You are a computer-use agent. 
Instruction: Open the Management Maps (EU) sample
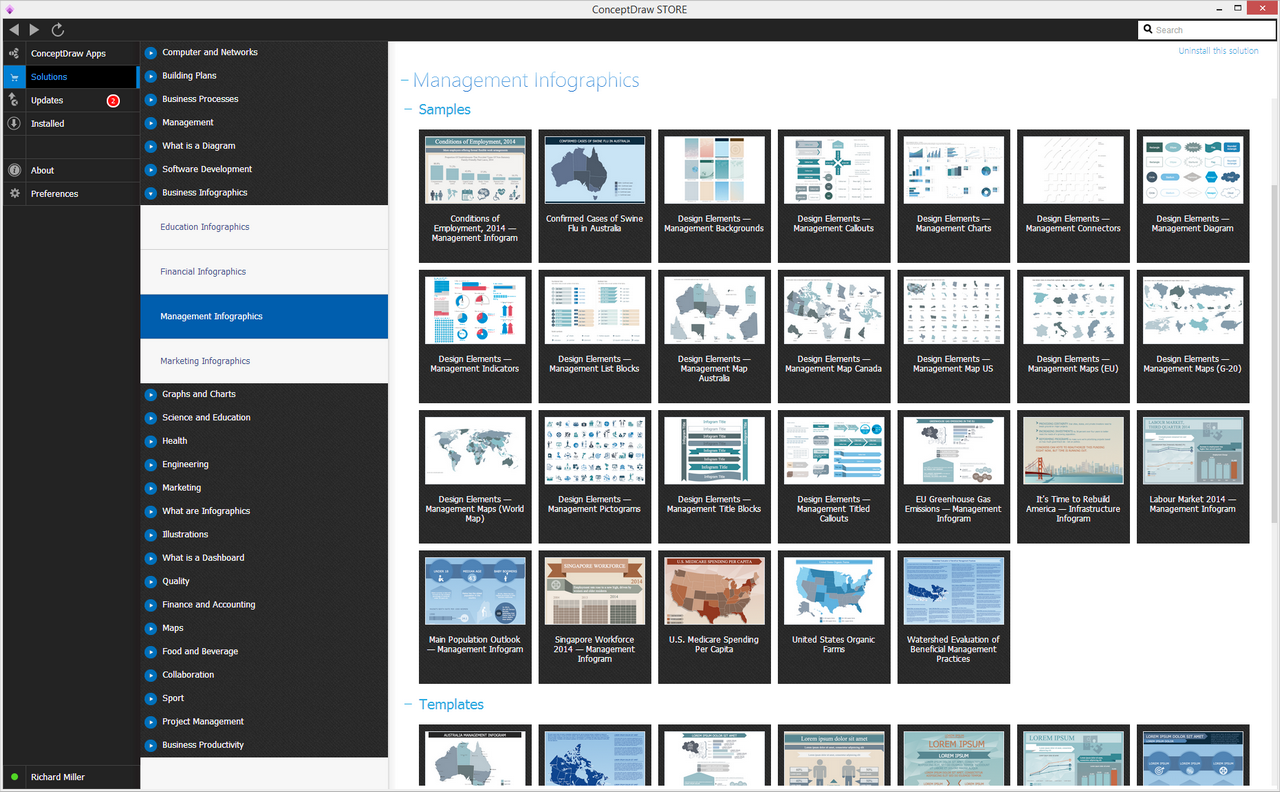[1073, 336]
